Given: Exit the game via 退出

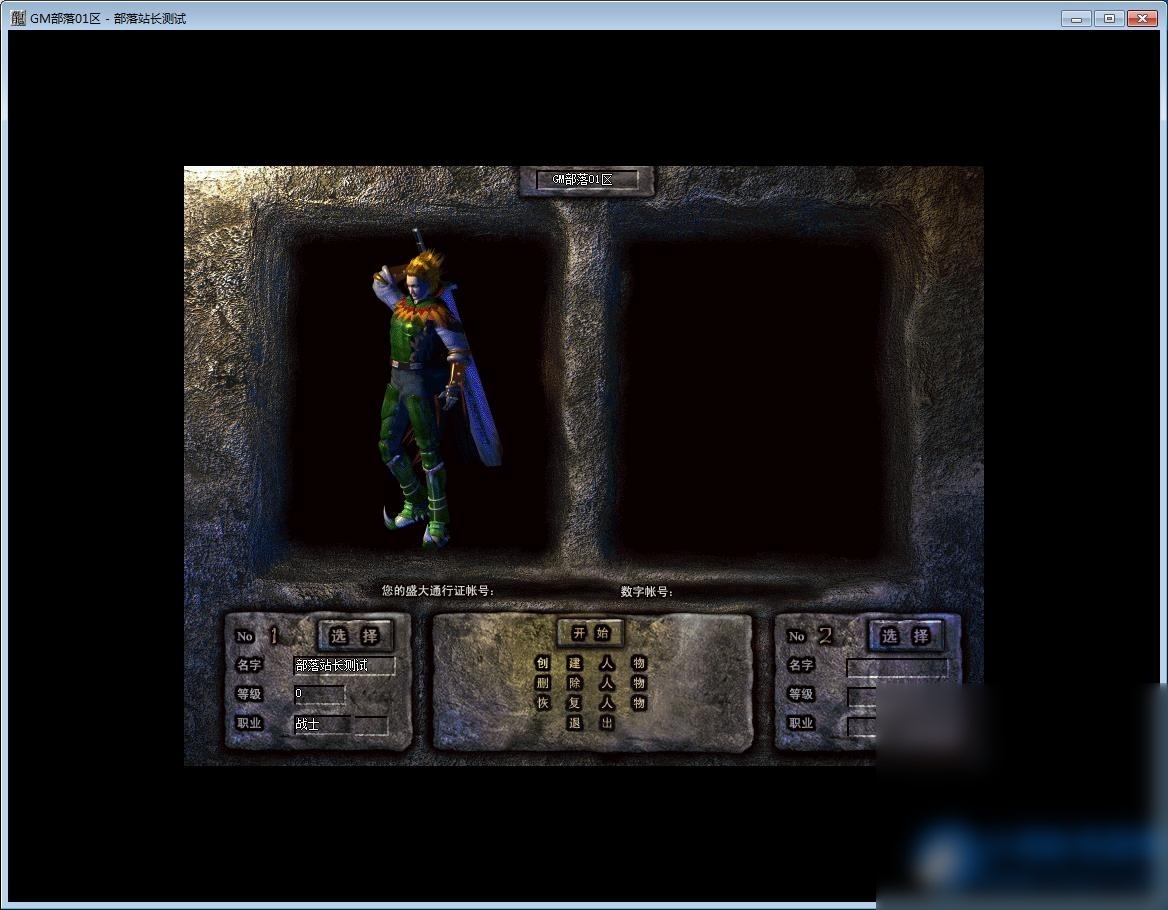Looking at the screenshot, I should coord(590,723).
